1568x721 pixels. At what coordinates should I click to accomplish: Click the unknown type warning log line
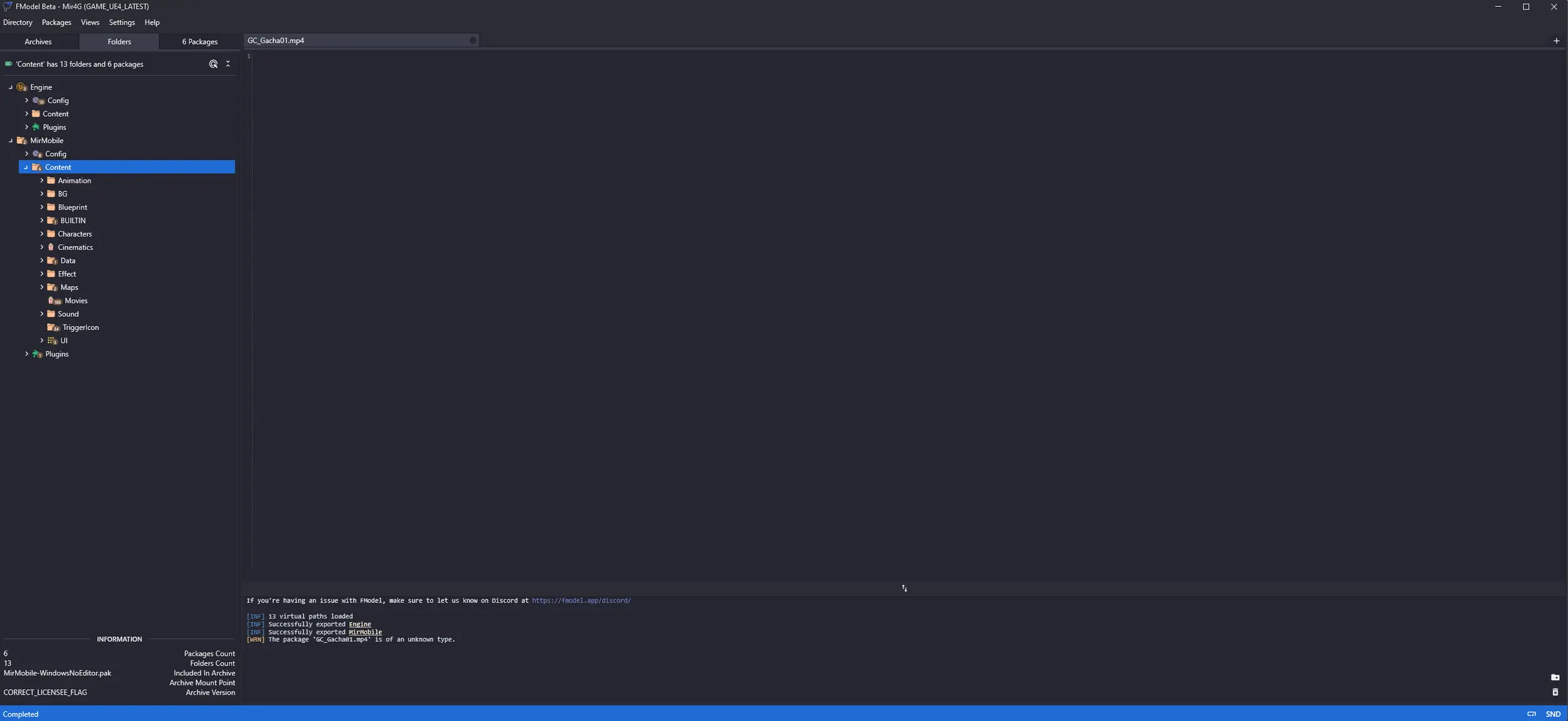pyautogui.click(x=351, y=639)
